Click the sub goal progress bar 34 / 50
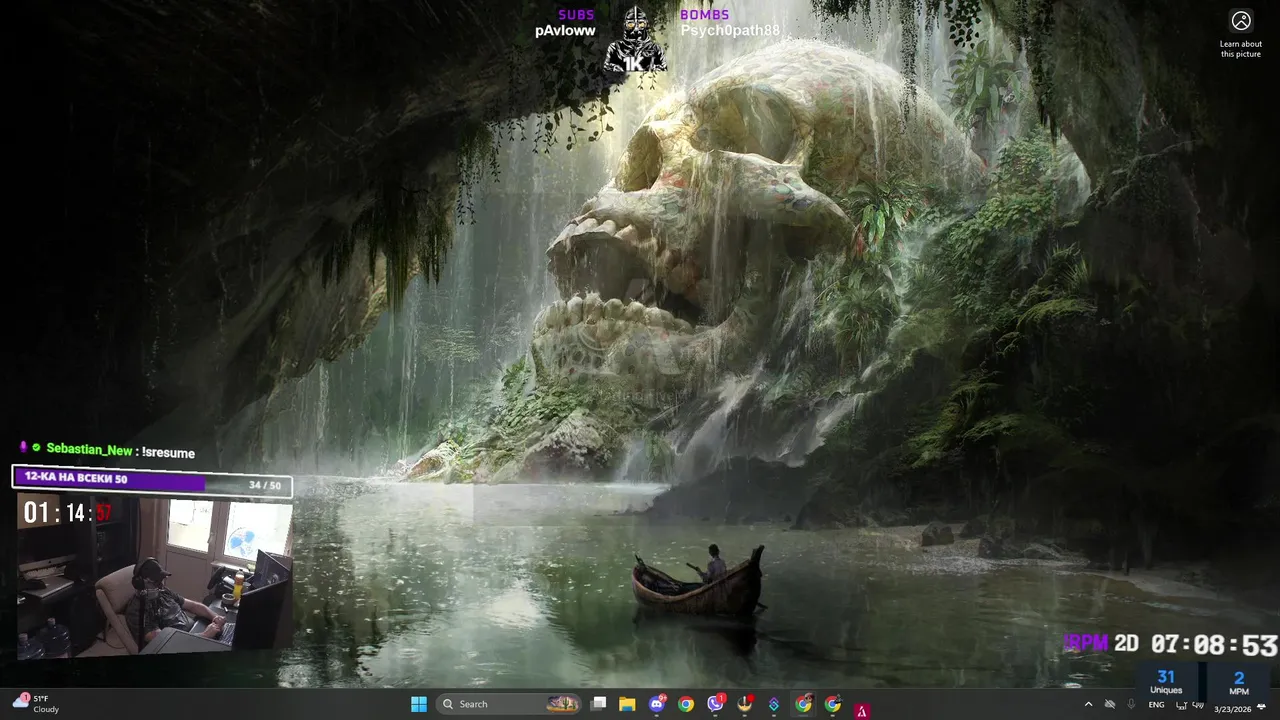This screenshot has width=1280, height=720. [x=152, y=479]
